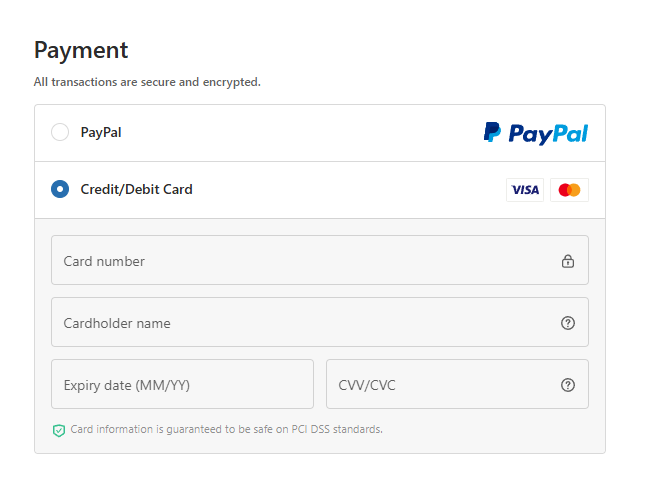Click the green PCI DSS shield icon
Viewport: 661px width, 486px height.
pos(59,430)
